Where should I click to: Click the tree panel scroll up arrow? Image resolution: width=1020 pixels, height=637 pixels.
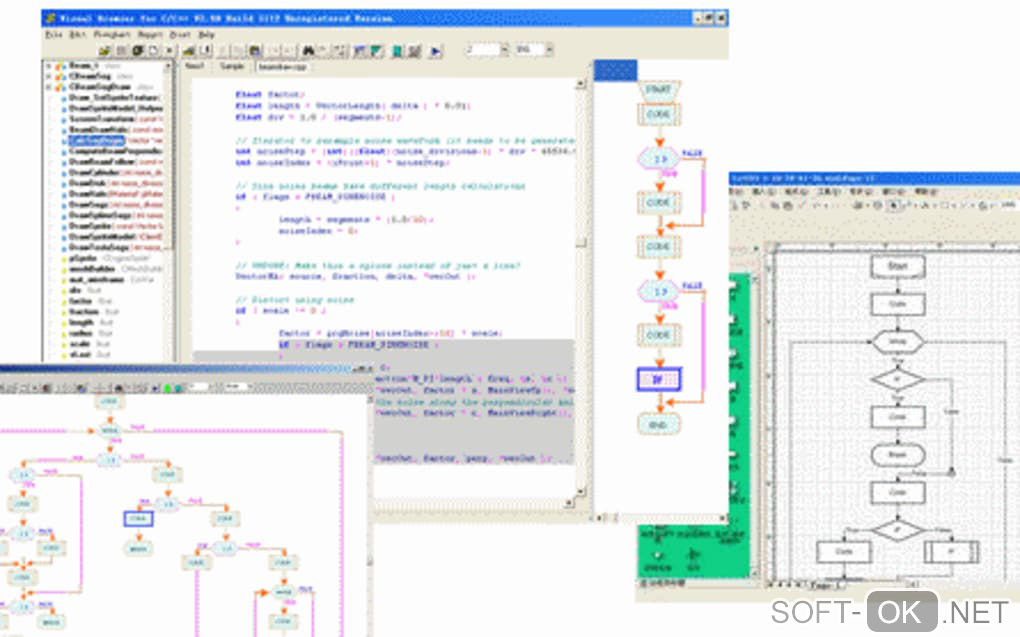pyautogui.click(x=168, y=66)
